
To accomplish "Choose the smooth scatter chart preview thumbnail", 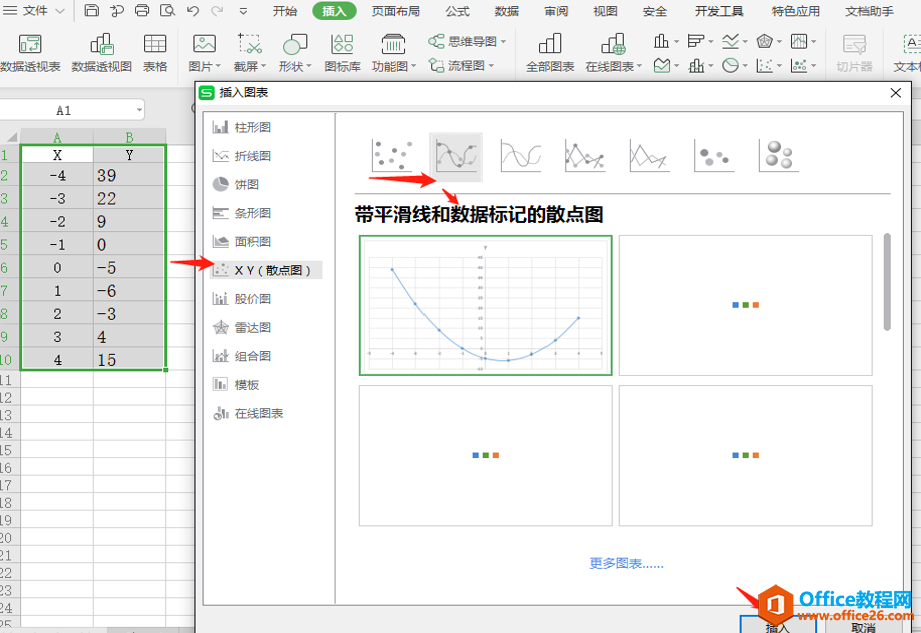I will [486, 305].
